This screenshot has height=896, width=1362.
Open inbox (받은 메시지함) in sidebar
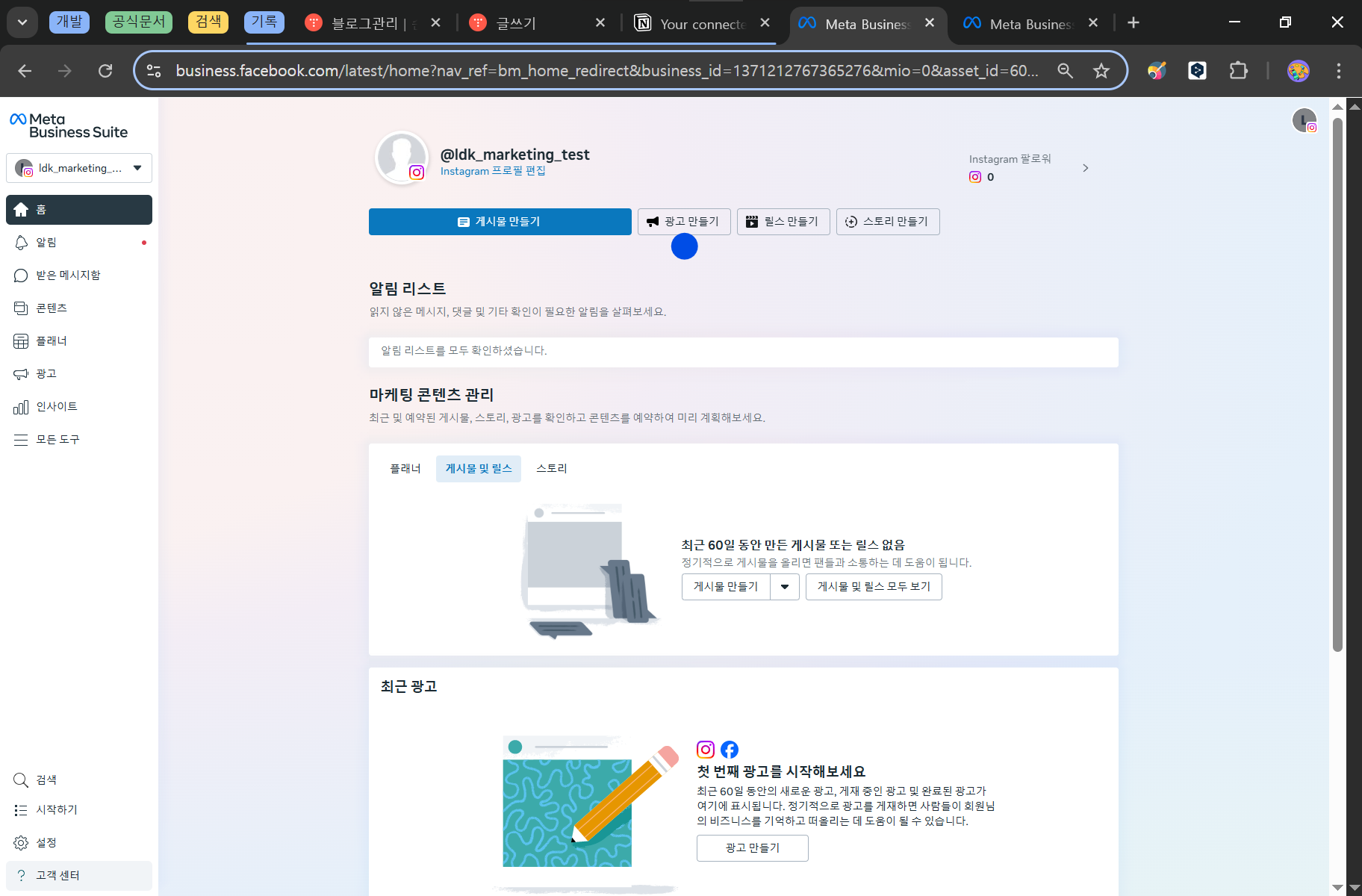coord(78,276)
